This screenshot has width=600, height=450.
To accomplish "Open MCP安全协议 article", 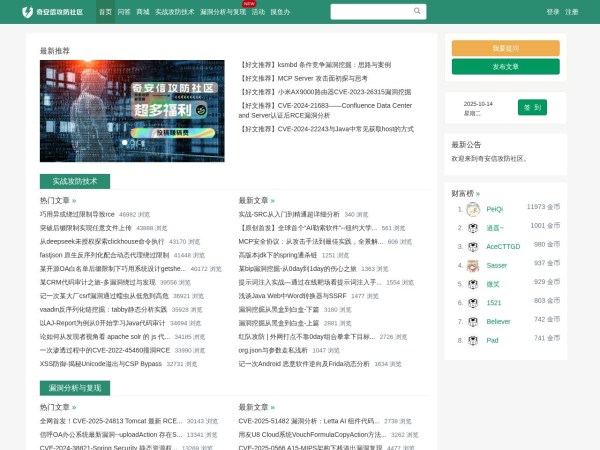I will coord(311,241).
